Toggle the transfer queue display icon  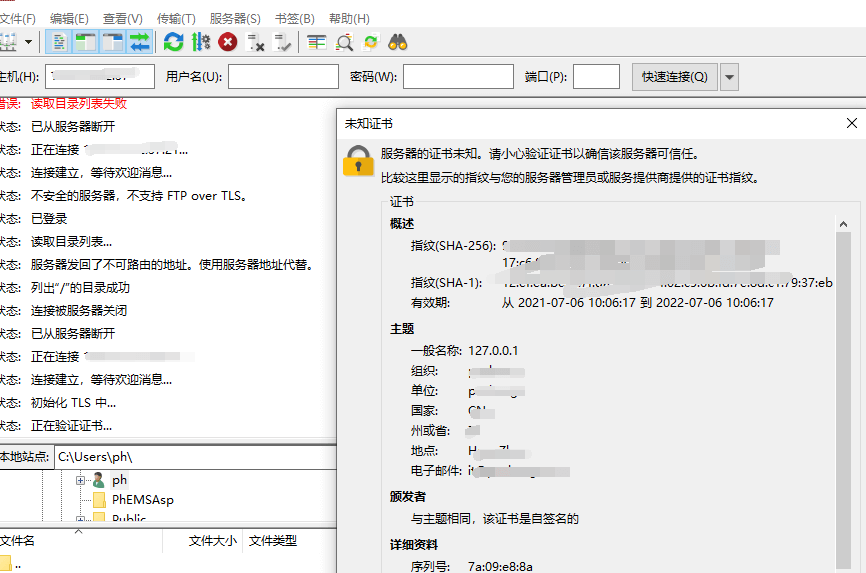click(139, 42)
